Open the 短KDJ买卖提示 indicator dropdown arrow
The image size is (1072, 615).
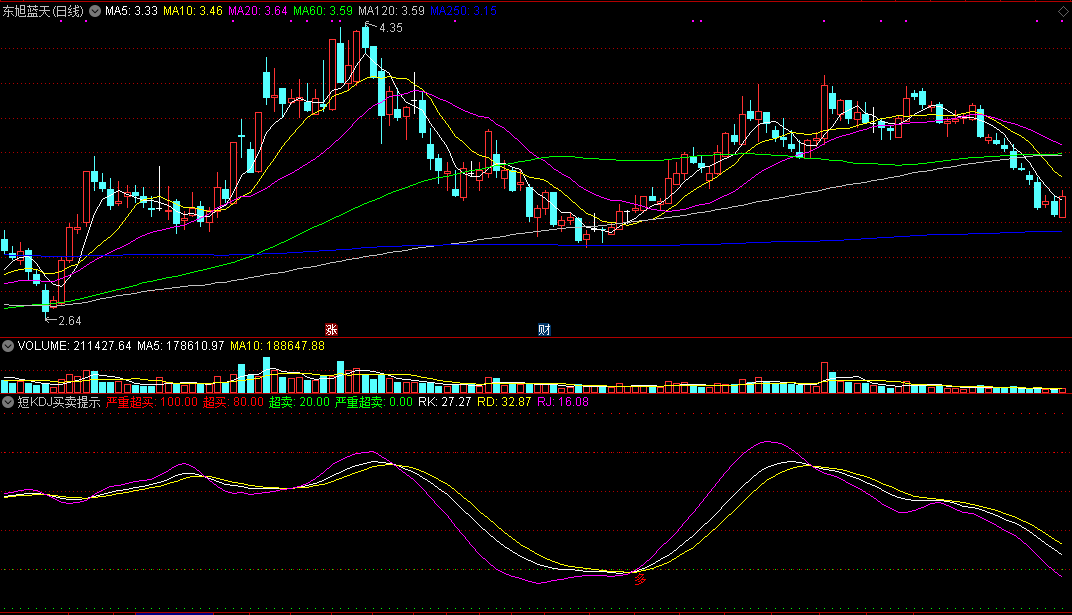8,402
